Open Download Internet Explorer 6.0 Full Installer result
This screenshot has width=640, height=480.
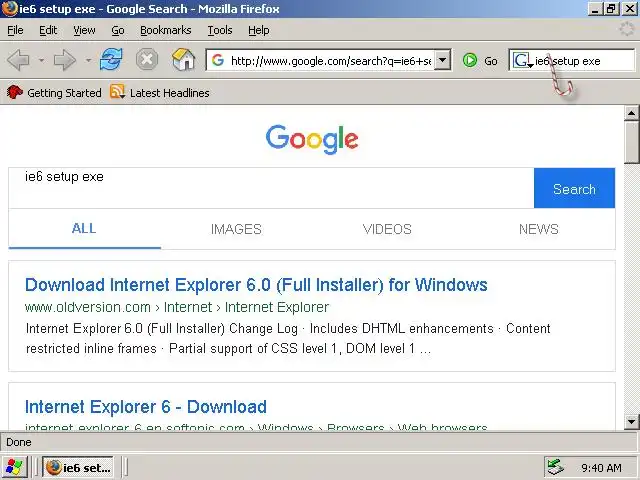[256, 285]
